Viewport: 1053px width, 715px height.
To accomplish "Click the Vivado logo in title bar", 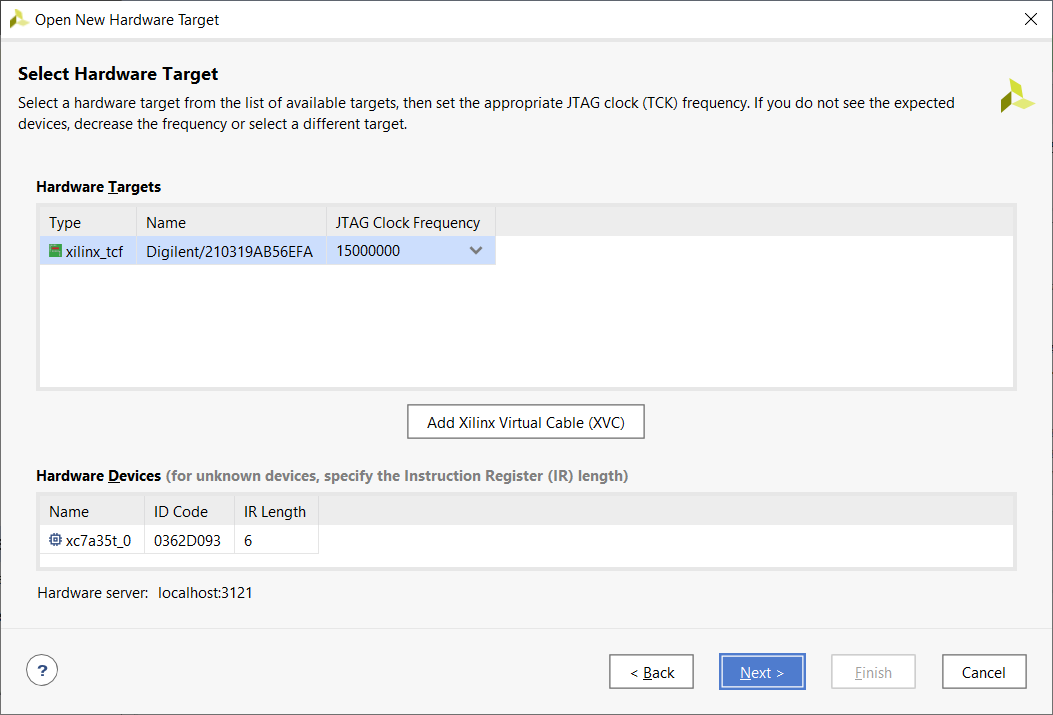I will point(18,19).
